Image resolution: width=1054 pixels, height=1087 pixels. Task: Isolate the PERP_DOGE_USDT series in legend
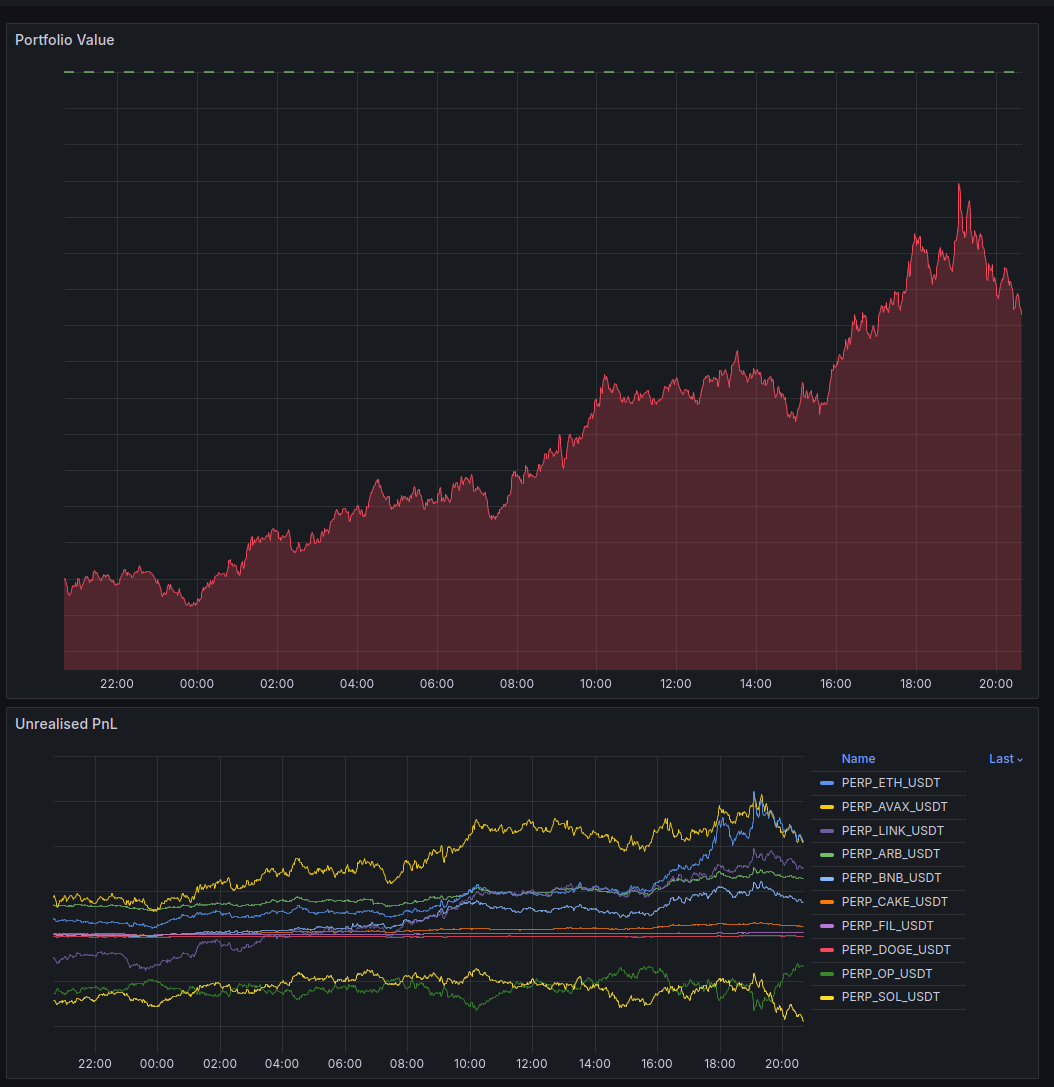click(896, 950)
